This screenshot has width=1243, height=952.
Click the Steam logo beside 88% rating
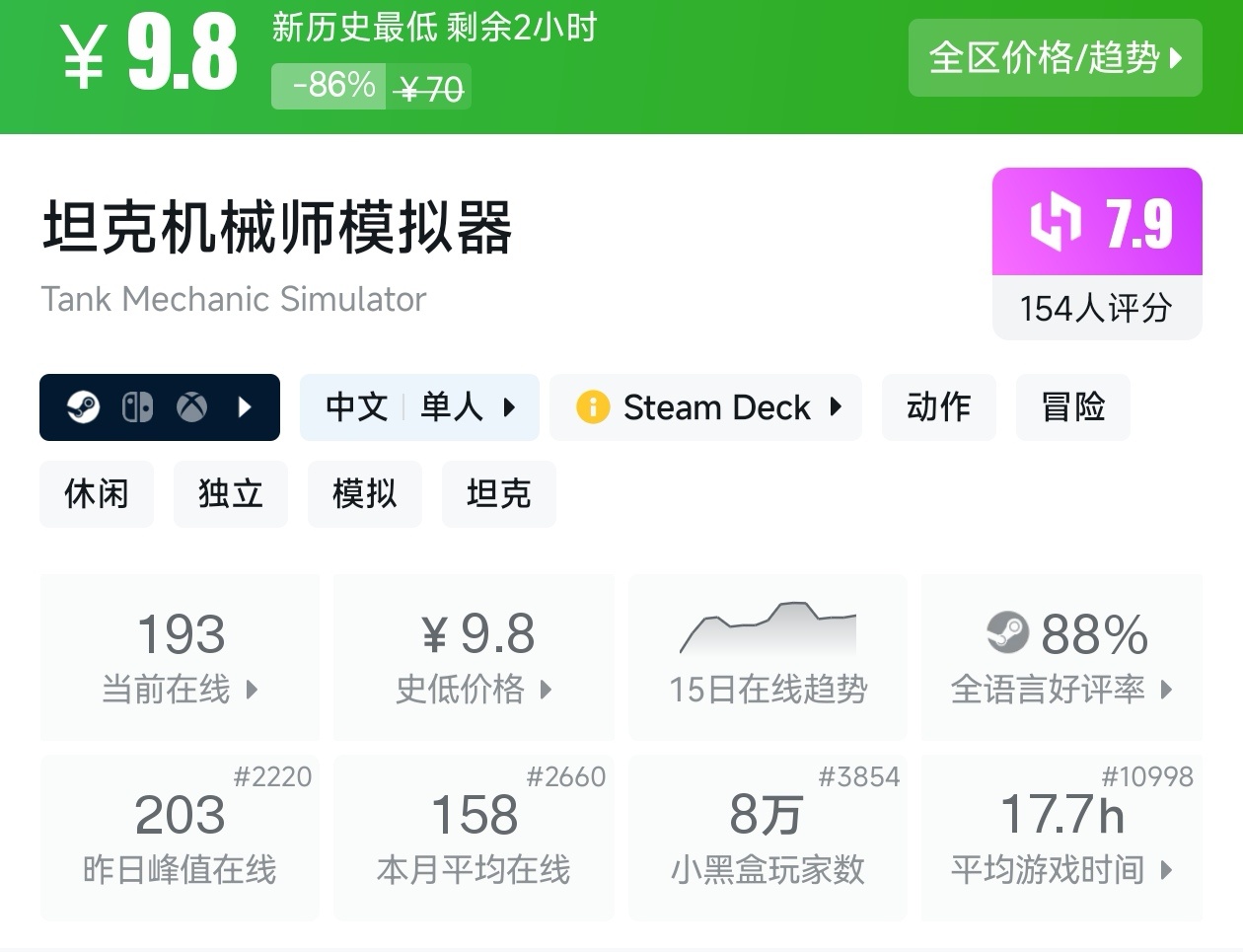[x=1007, y=632]
